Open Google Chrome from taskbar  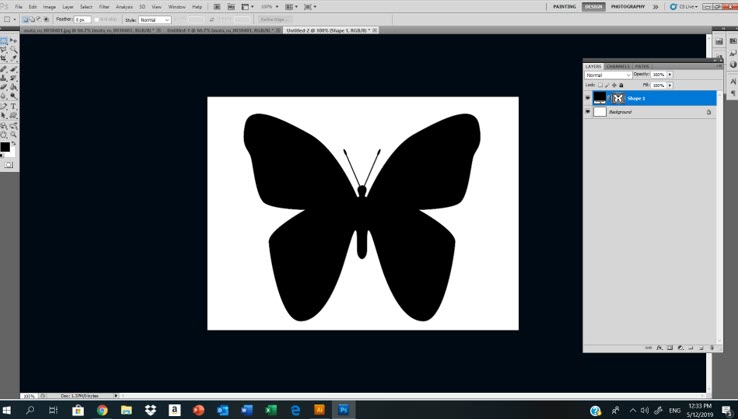point(102,410)
